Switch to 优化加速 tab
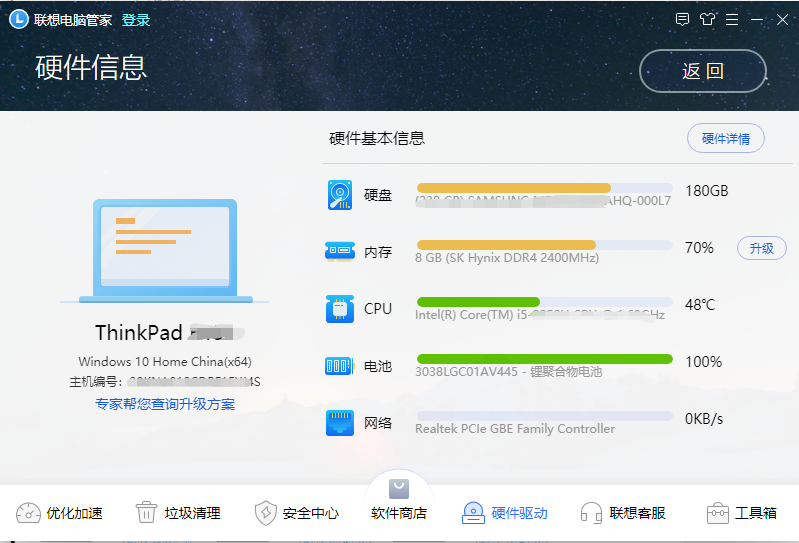Image resolution: width=799 pixels, height=543 pixels. point(60,513)
